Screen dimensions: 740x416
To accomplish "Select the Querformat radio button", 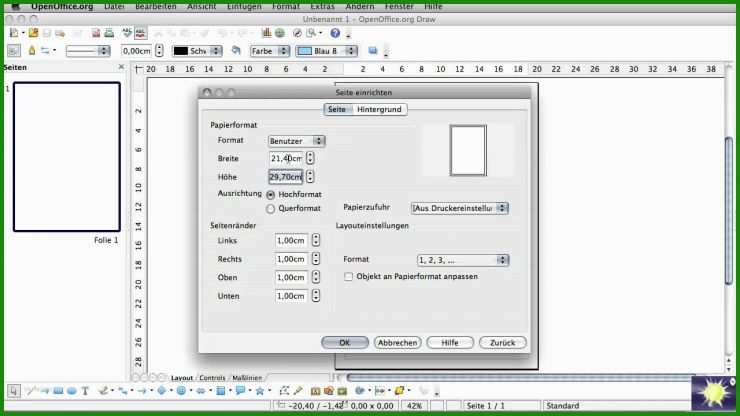I will 270,209.
